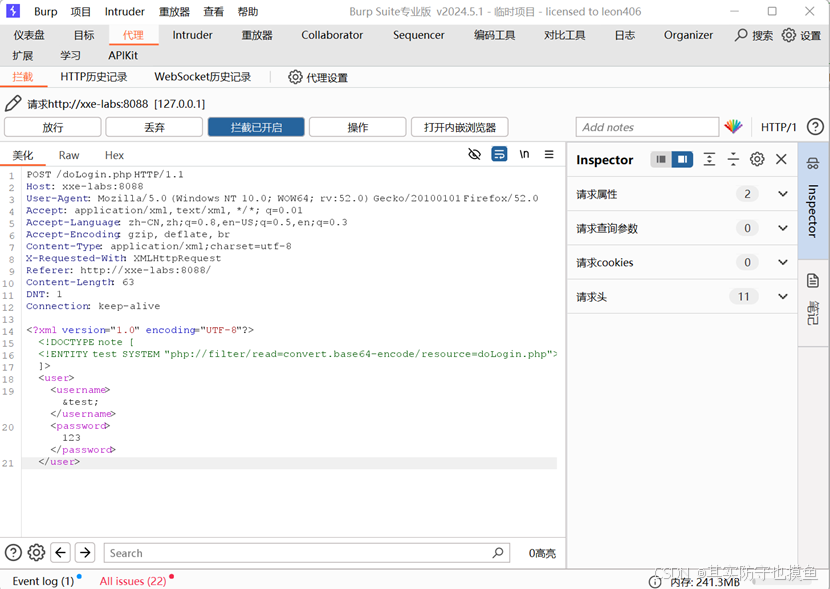The height and width of the screenshot is (589, 830).
Task: Toggle the \n show newlines button
Action: tap(524, 154)
